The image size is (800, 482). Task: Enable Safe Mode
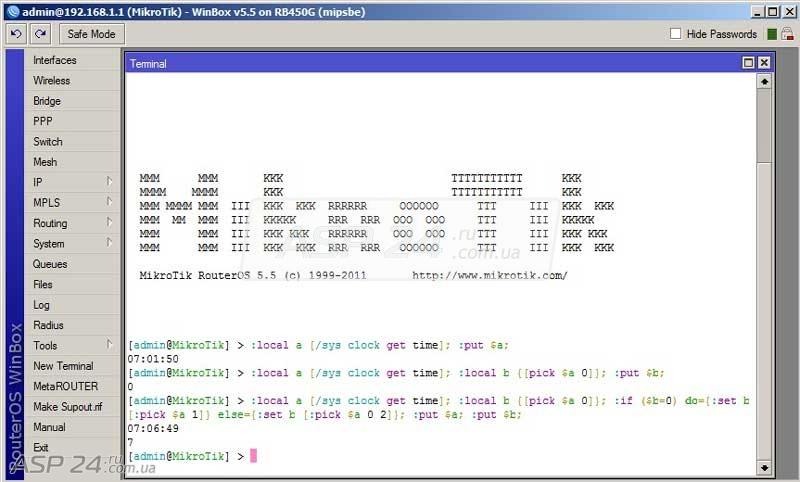[91, 34]
